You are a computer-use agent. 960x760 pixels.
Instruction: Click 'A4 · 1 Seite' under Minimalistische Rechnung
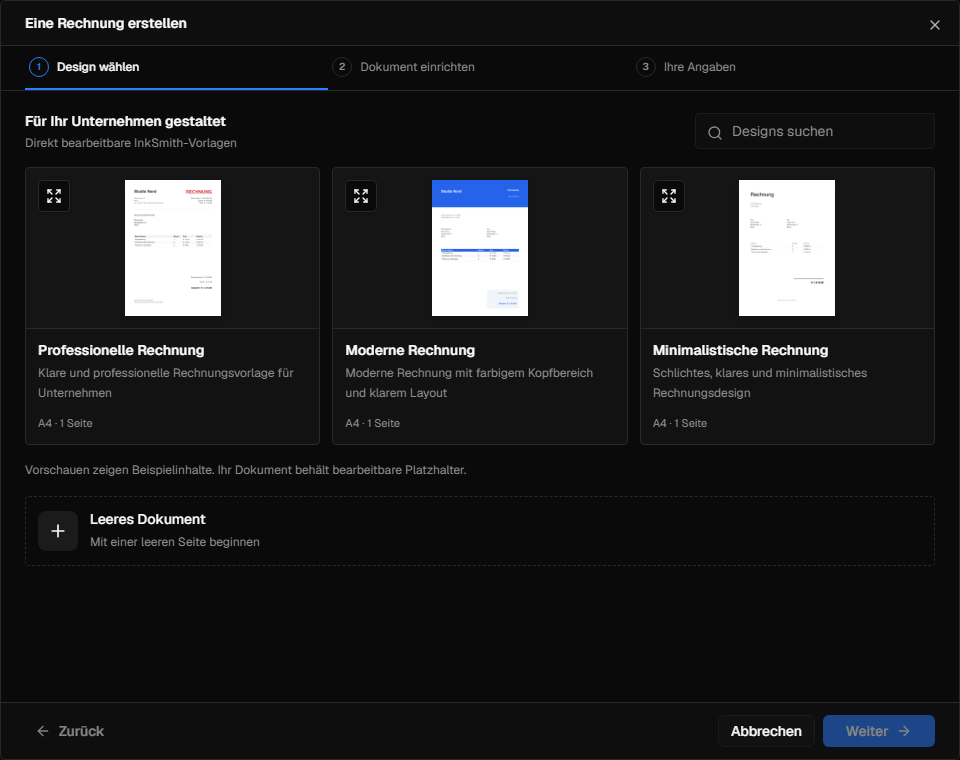pyautogui.click(x=680, y=423)
